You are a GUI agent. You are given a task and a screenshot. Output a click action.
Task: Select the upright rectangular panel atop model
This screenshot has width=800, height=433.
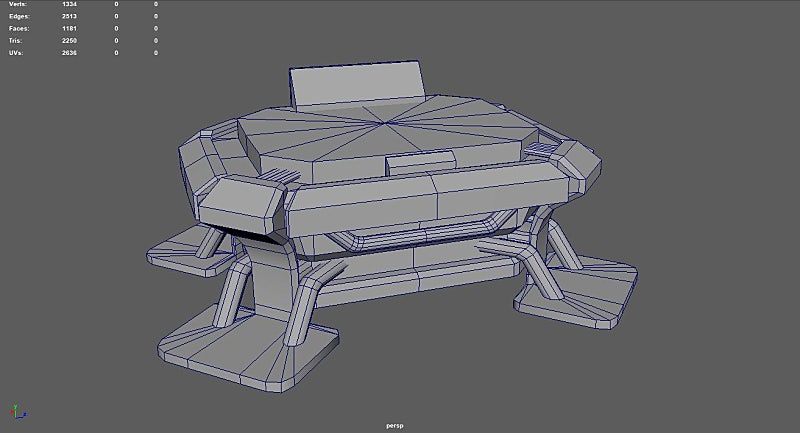[x=362, y=87]
